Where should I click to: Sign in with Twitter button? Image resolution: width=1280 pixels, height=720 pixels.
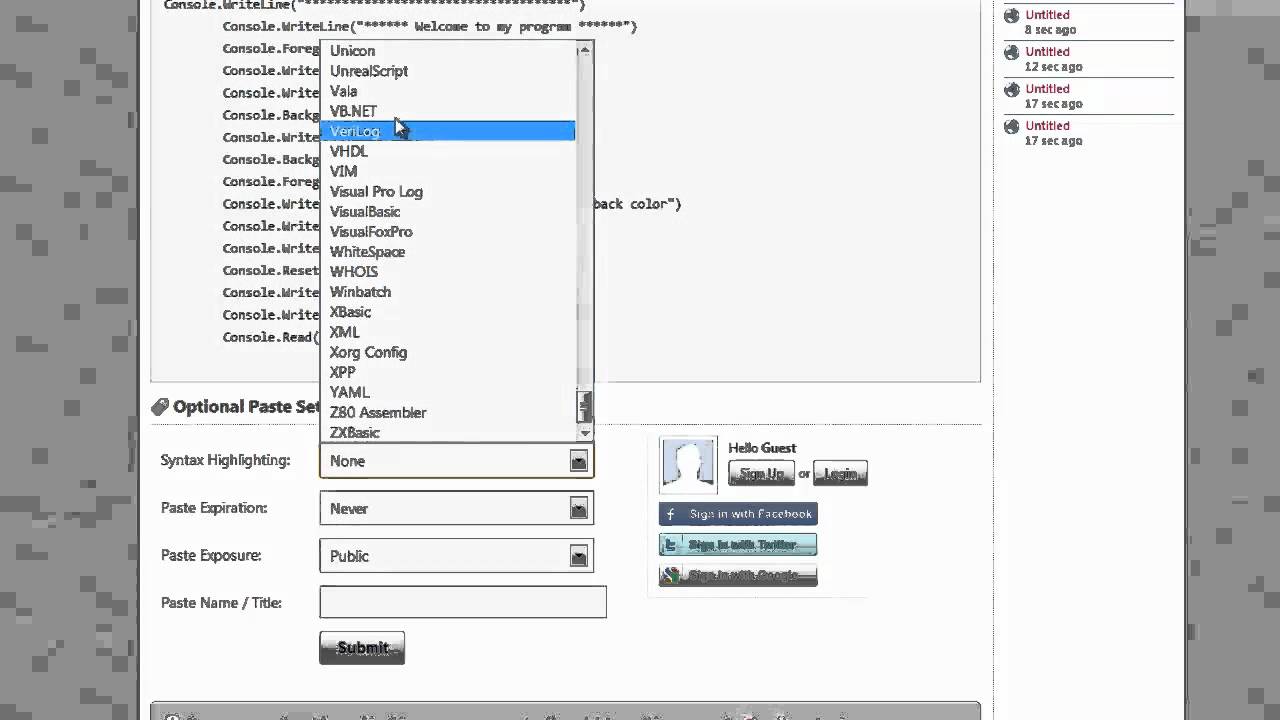click(738, 545)
